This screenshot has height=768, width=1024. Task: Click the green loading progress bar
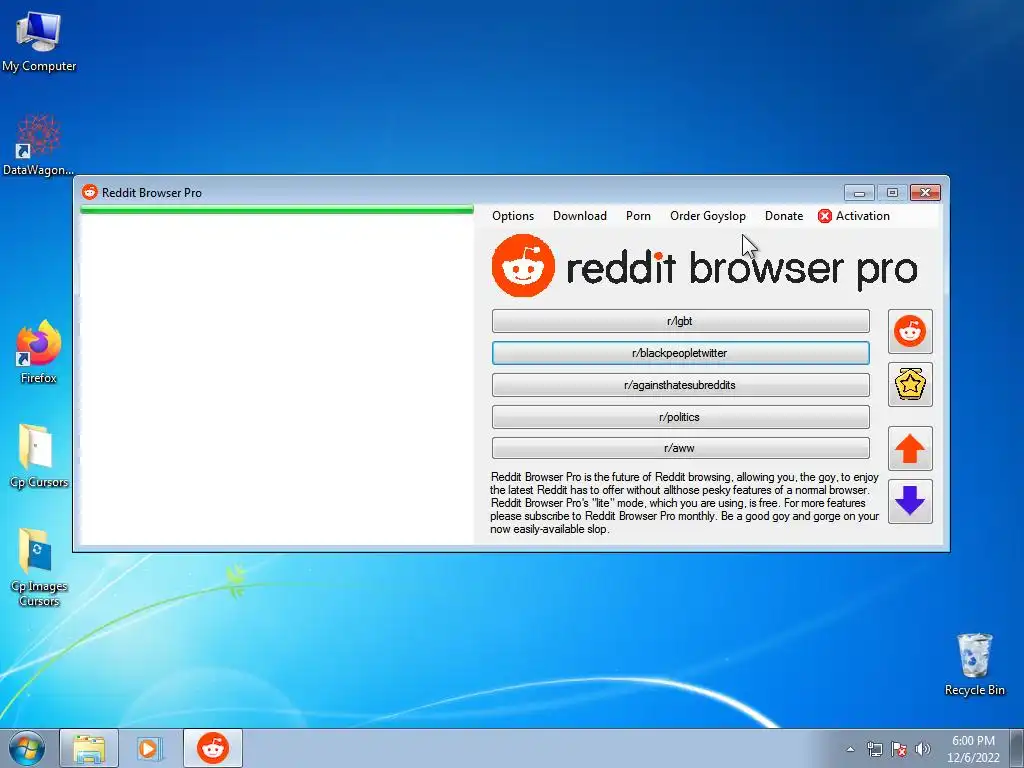tap(277, 210)
